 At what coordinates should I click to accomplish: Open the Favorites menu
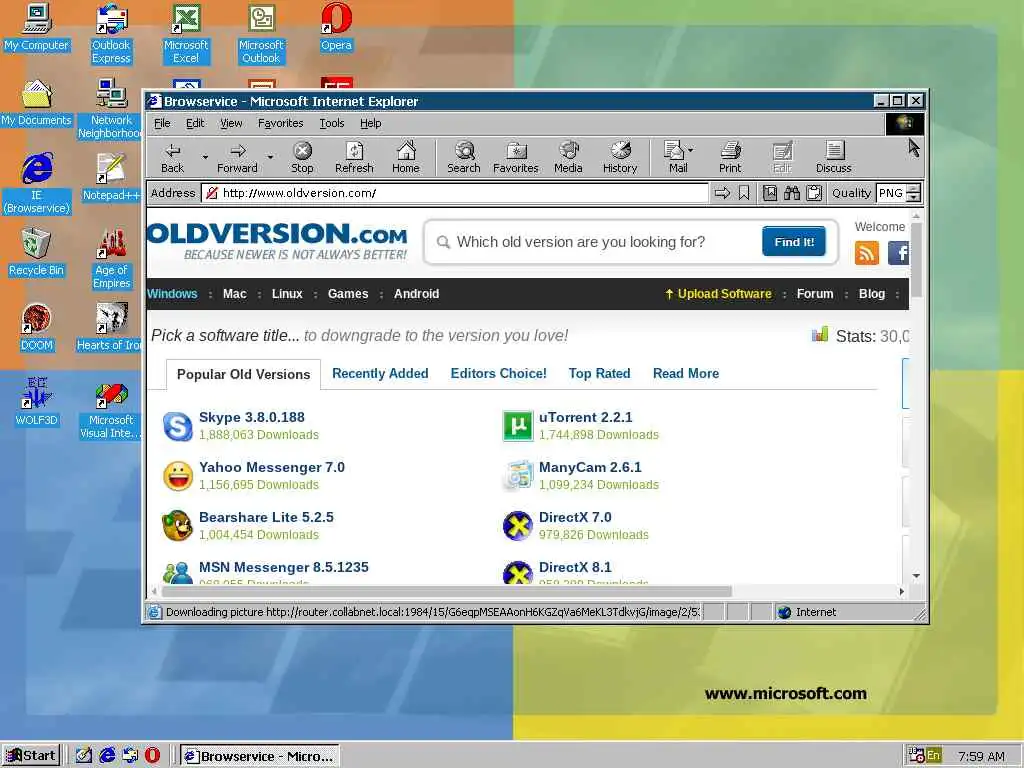[280, 123]
